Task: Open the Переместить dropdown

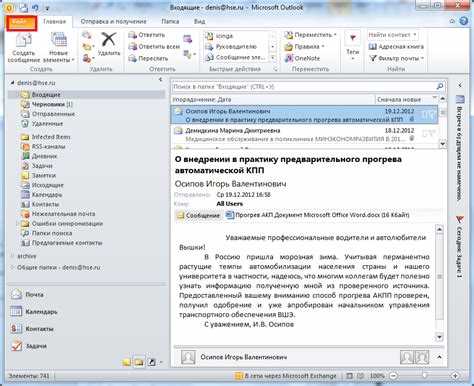Action: tap(310, 35)
